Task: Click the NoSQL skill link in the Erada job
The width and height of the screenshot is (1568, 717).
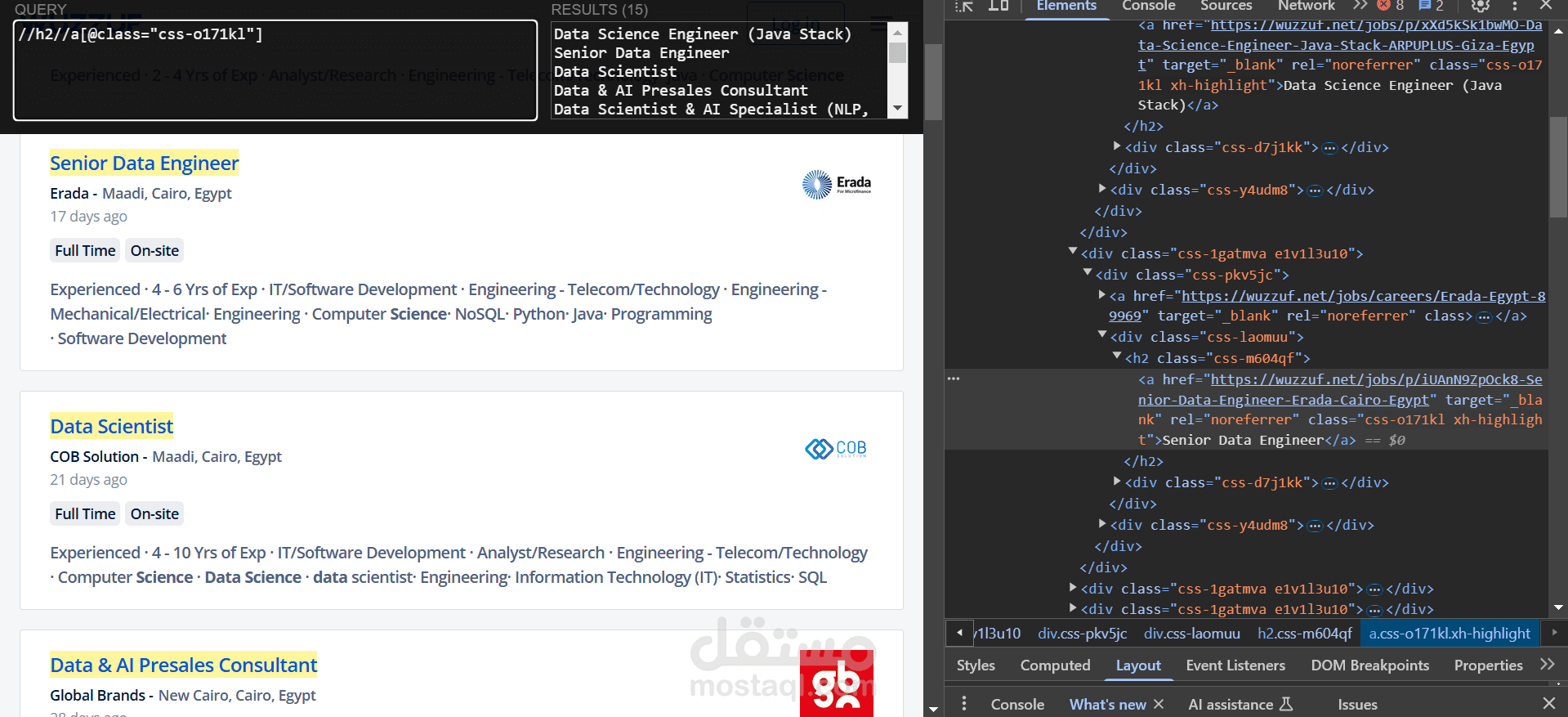Action: [480, 315]
